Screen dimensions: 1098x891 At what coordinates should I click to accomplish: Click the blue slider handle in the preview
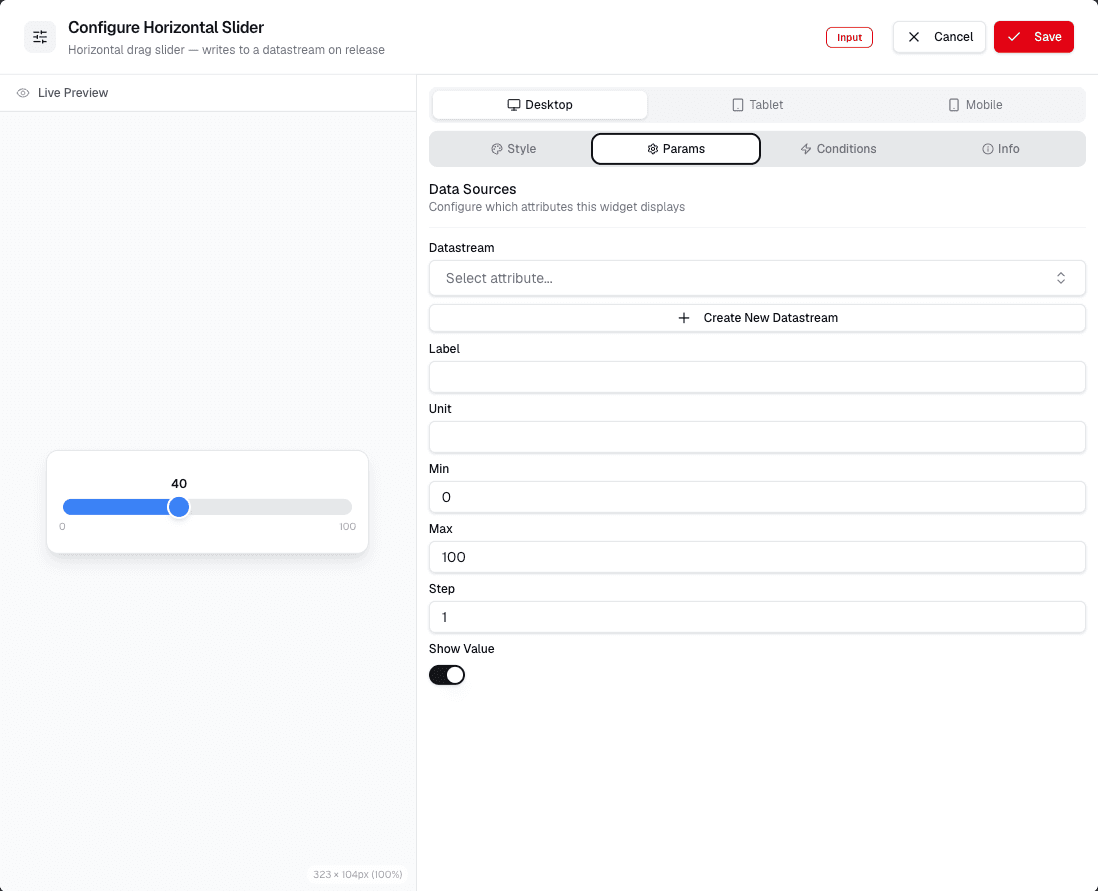(179, 507)
